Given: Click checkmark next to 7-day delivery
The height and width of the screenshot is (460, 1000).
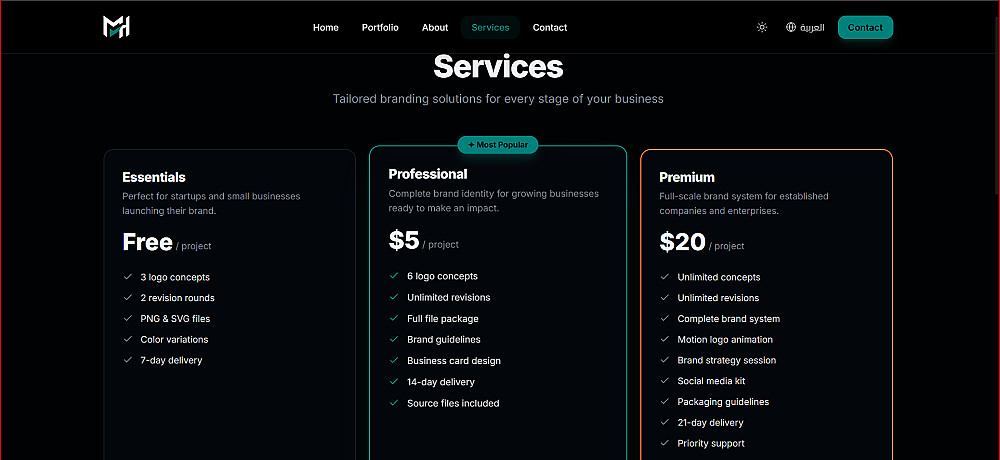Looking at the screenshot, I should 128,360.
